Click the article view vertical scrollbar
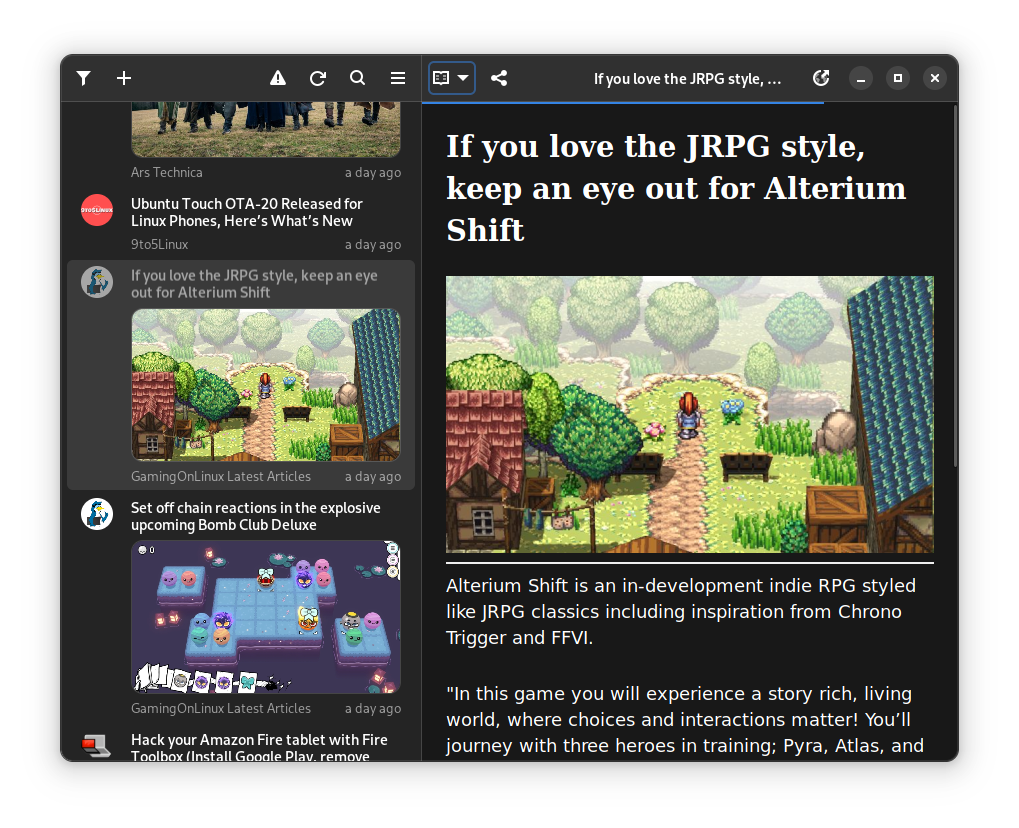Screen dimensions: 1019x828 tap(955, 286)
